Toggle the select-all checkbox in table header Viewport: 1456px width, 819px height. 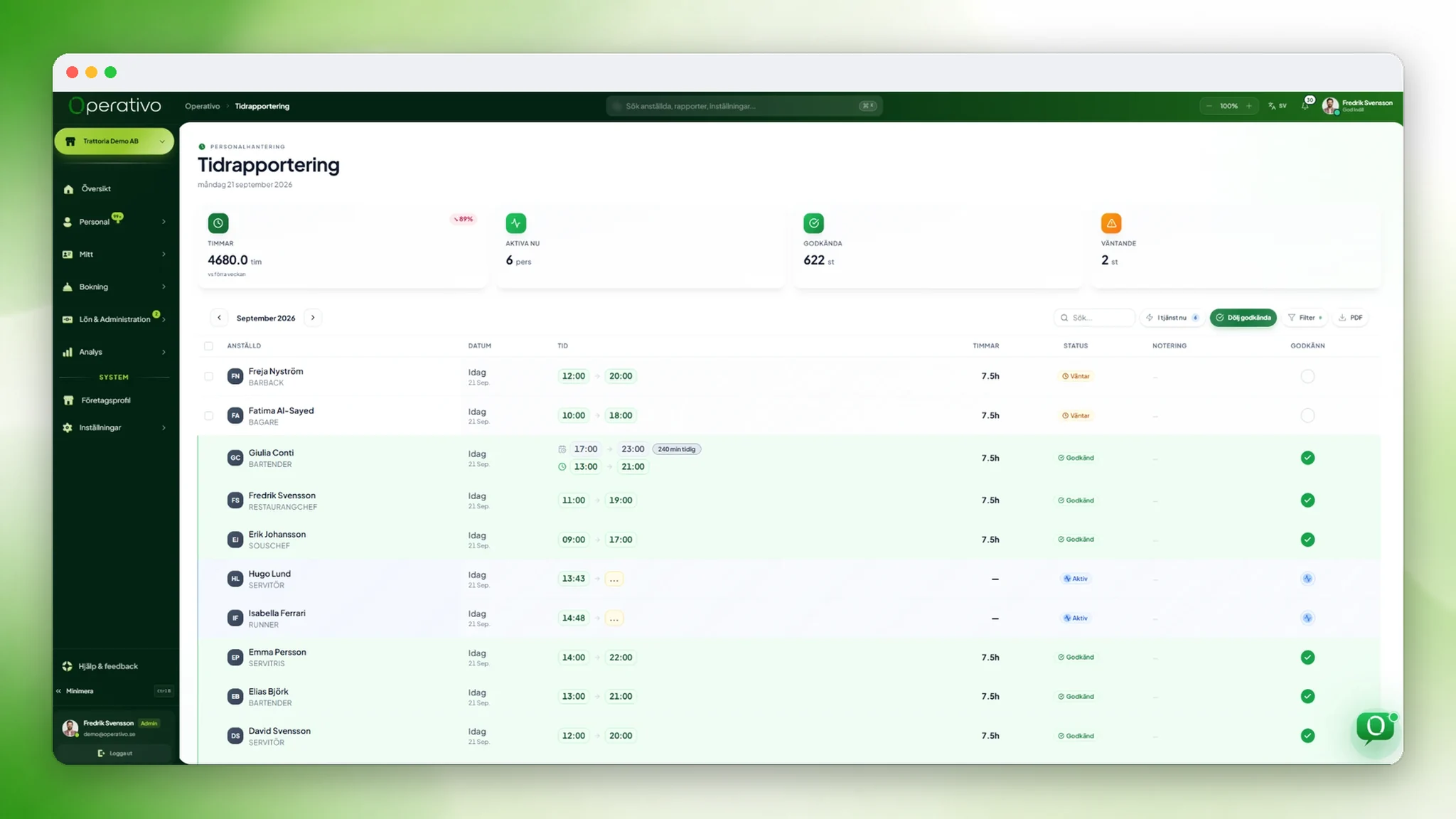208,346
